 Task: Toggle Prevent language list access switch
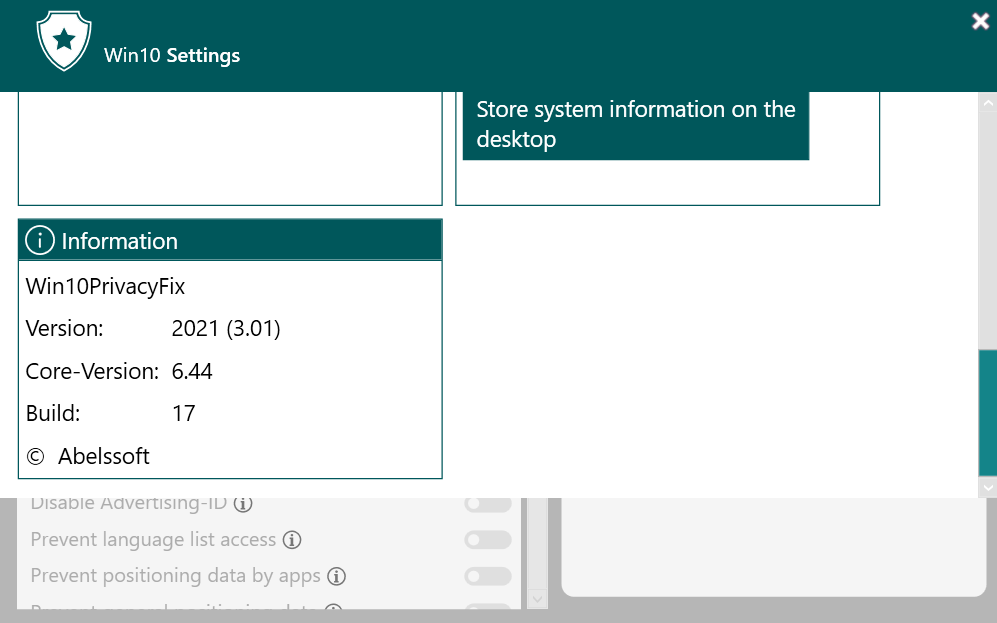488,540
